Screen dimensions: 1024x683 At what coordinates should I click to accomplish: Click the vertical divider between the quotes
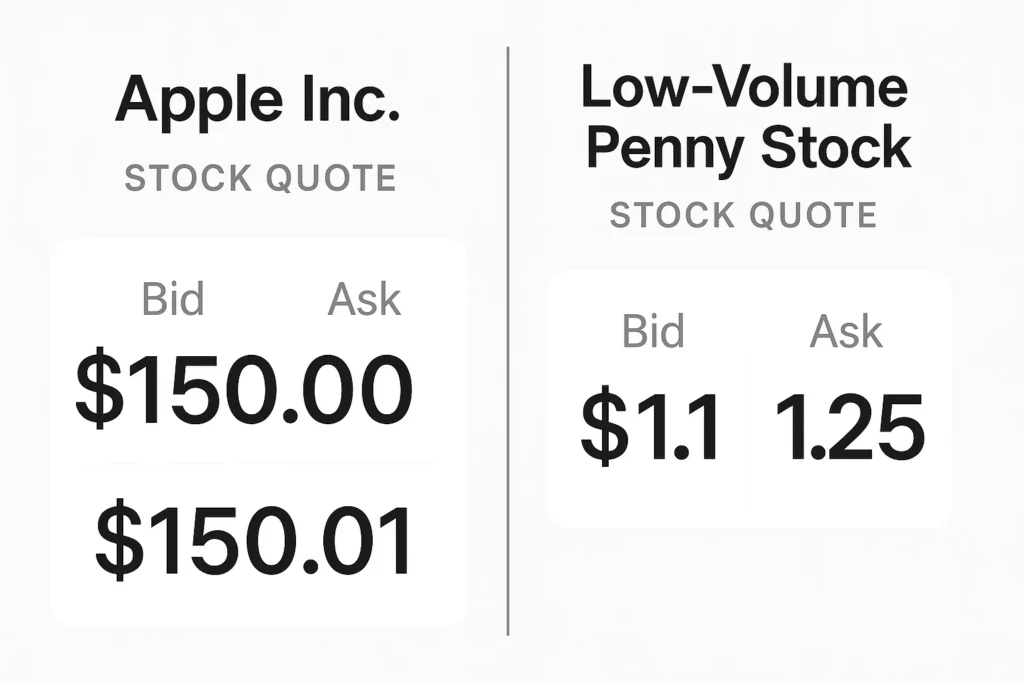(508, 340)
